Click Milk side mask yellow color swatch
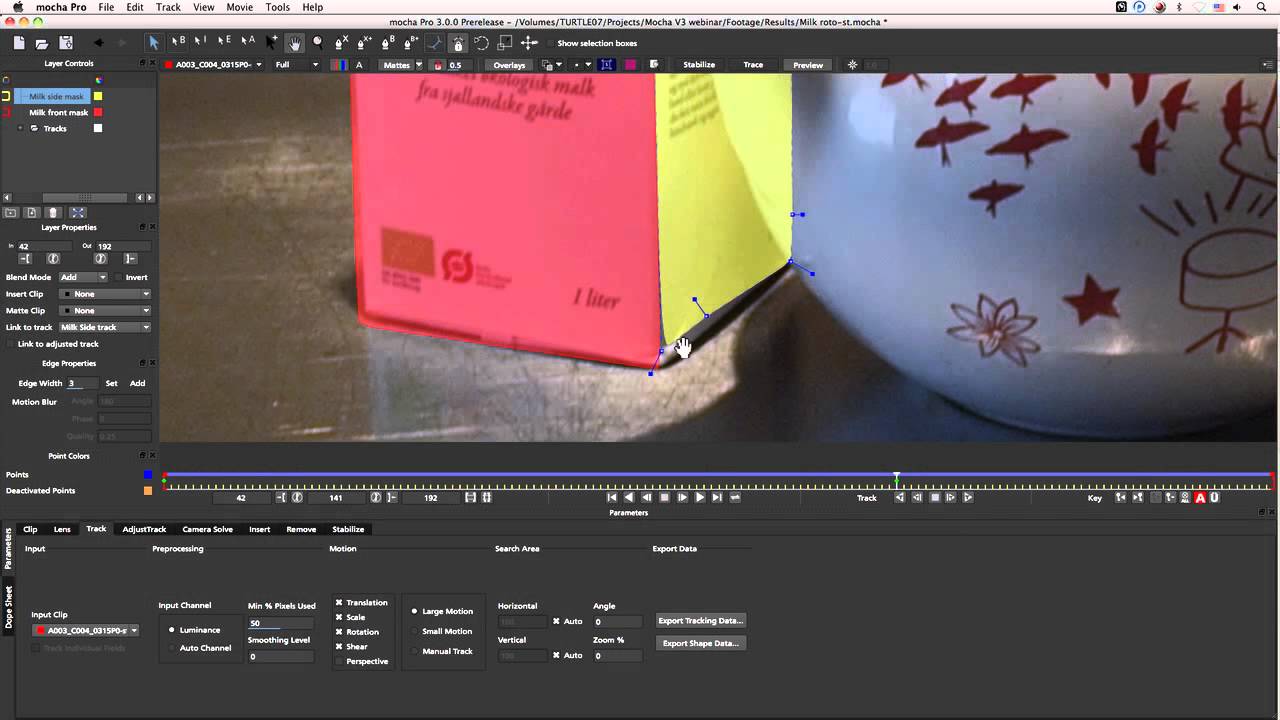Viewport: 1280px width, 720px height. point(98,96)
